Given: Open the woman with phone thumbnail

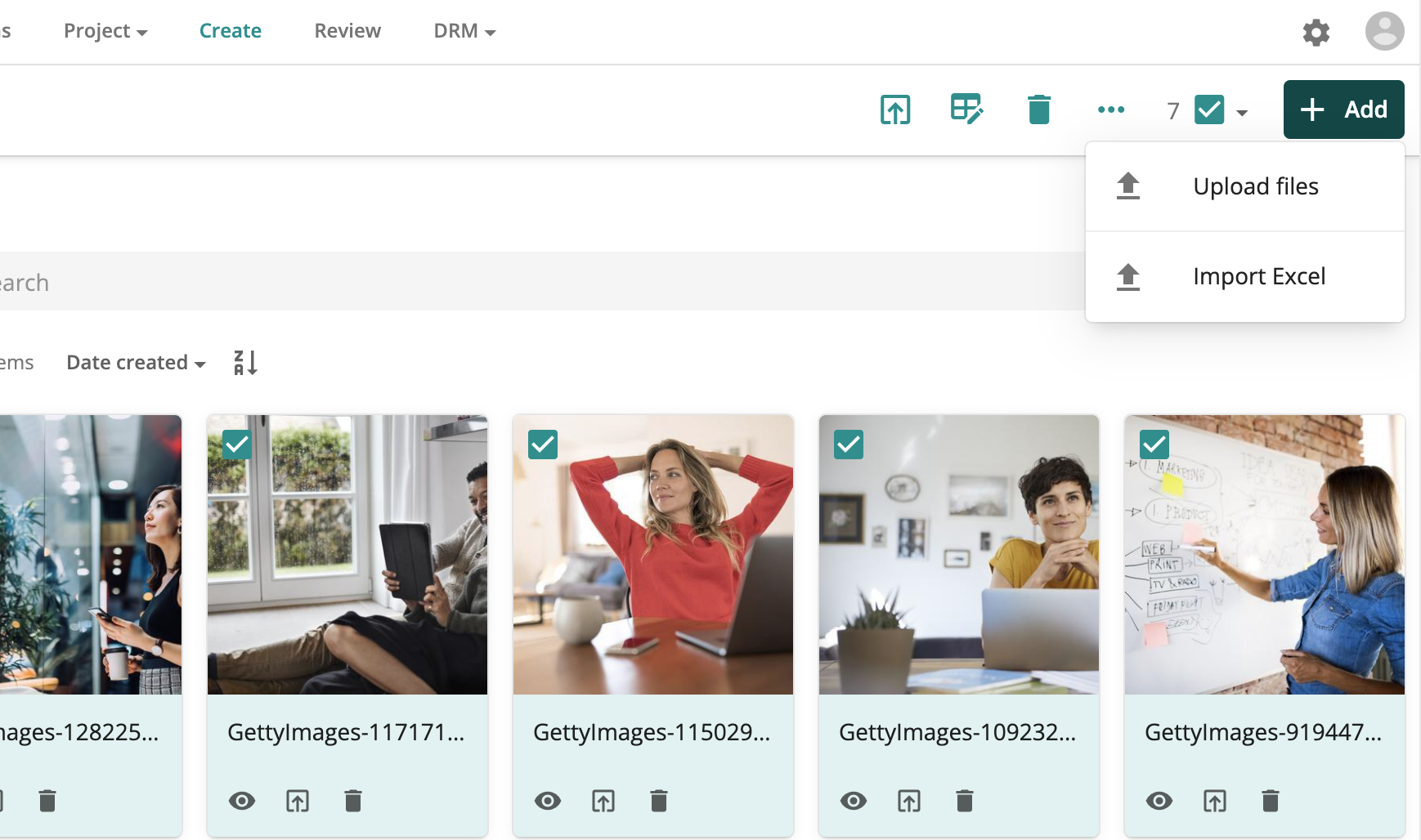Looking at the screenshot, I should [x=91, y=555].
